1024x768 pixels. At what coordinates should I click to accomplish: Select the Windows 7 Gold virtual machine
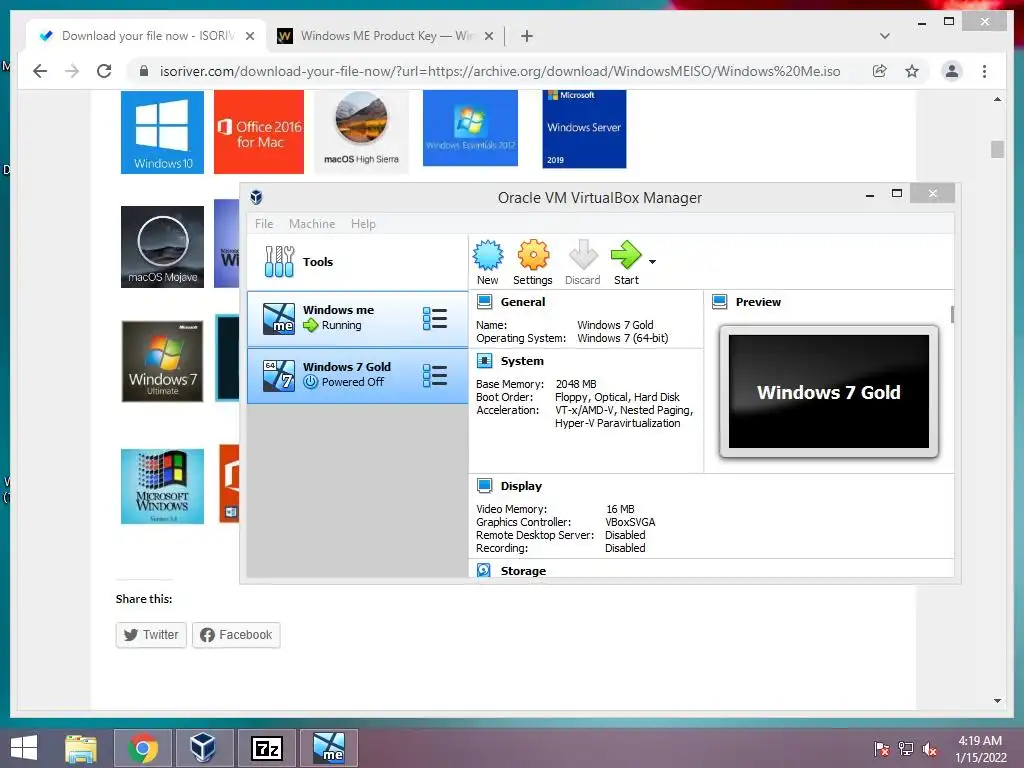click(357, 376)
